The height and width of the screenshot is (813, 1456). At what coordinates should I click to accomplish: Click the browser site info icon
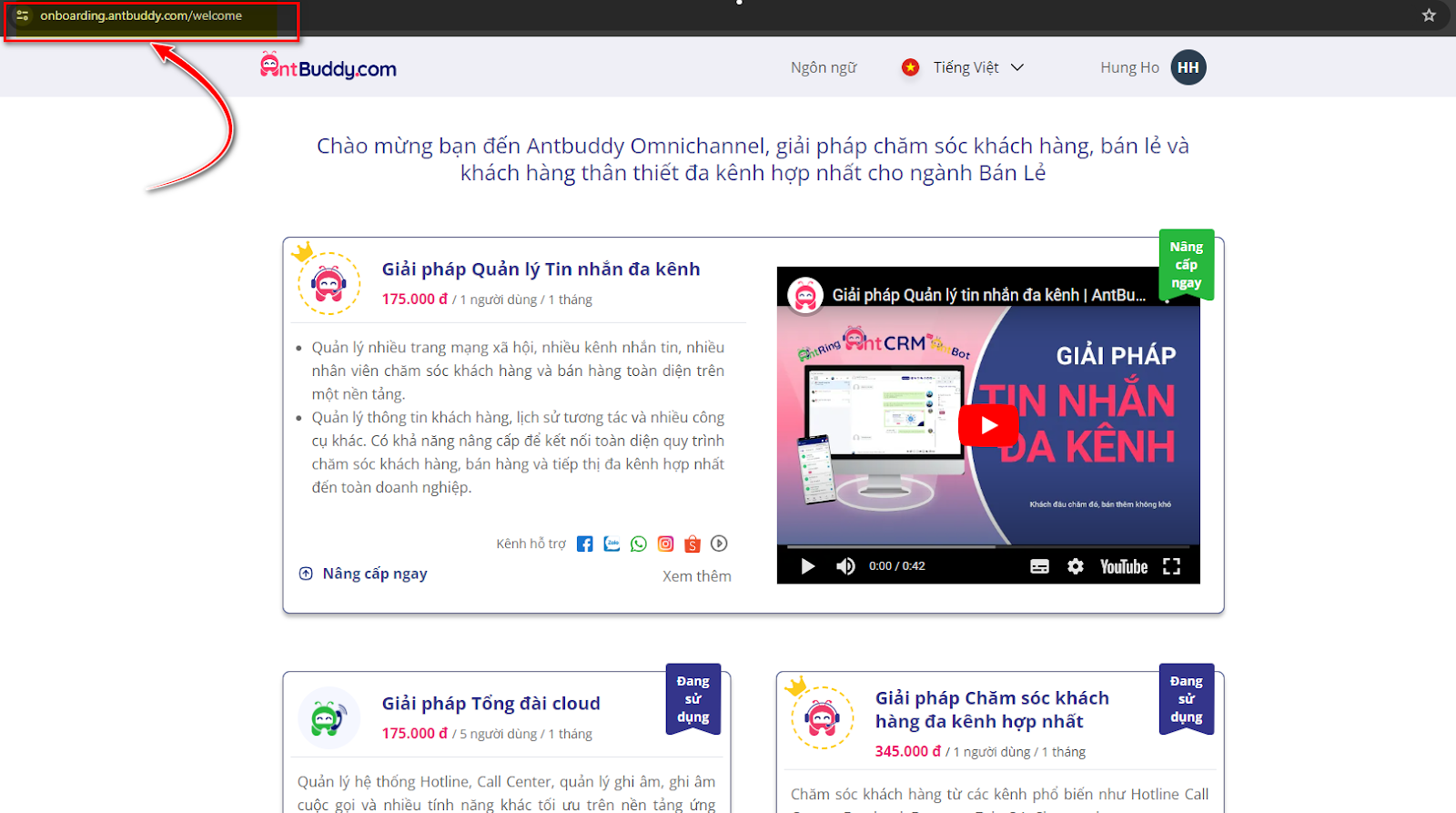[23, 15]
